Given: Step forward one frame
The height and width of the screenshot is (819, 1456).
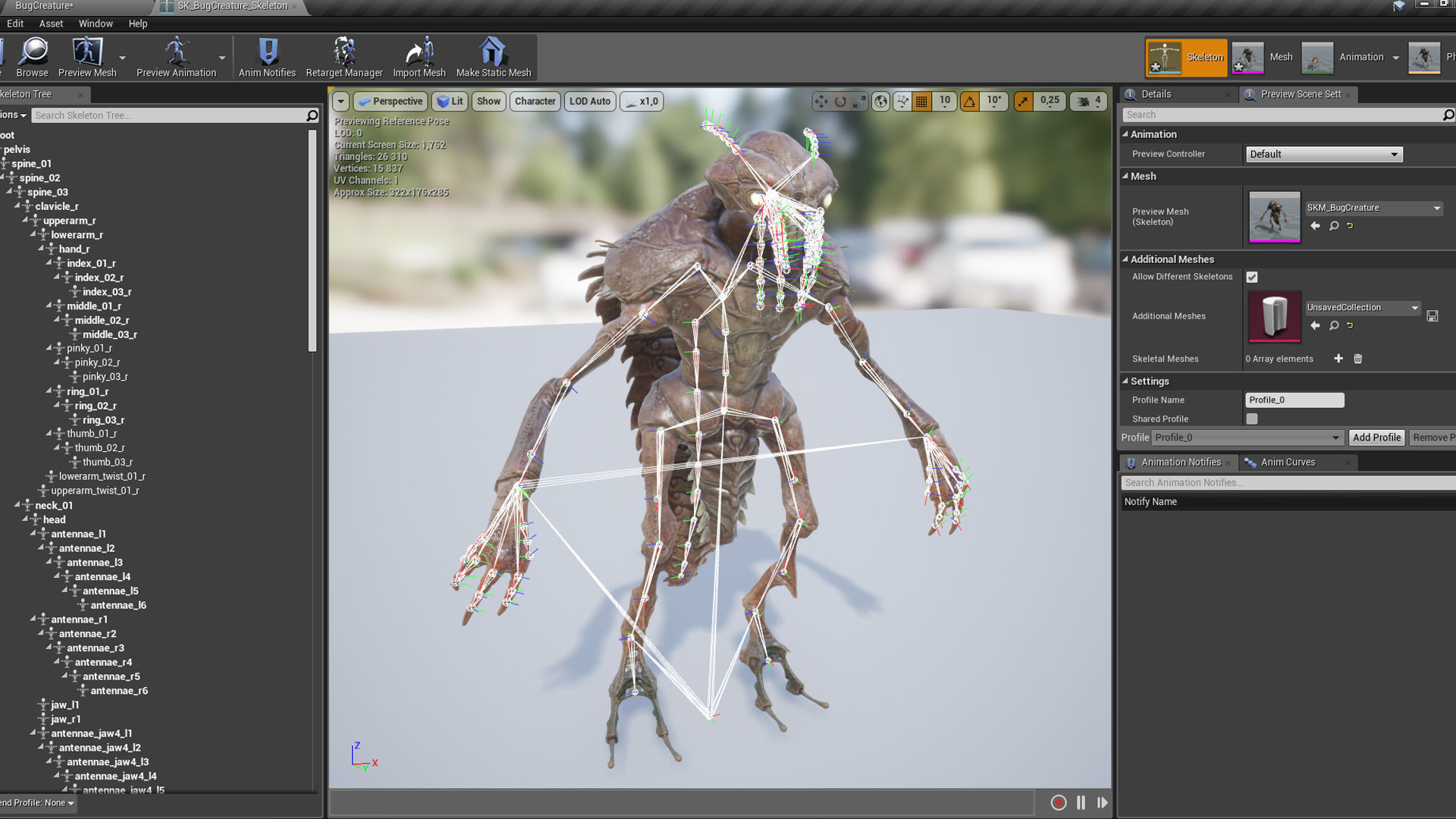Looking at the screenshot, I should (x=1102, y=802).
